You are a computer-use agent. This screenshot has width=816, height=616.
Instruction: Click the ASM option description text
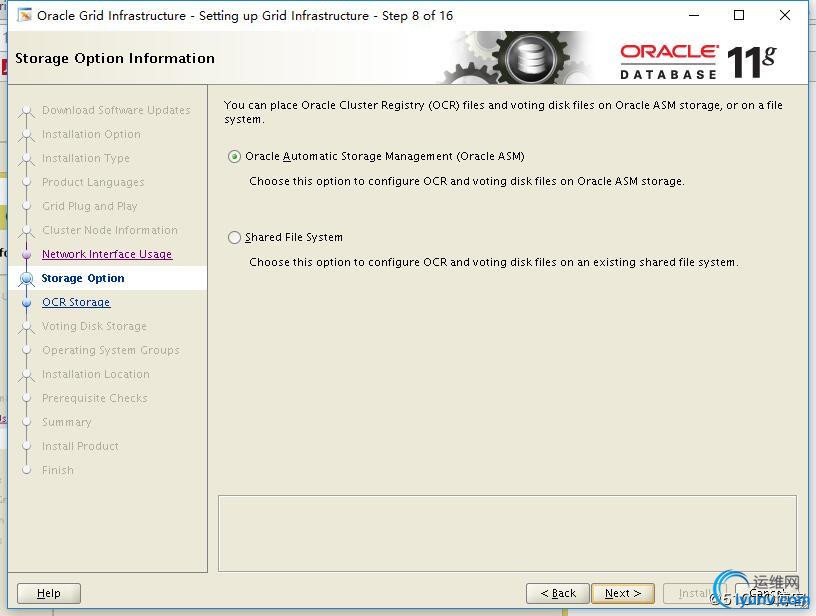coord(467,181)
